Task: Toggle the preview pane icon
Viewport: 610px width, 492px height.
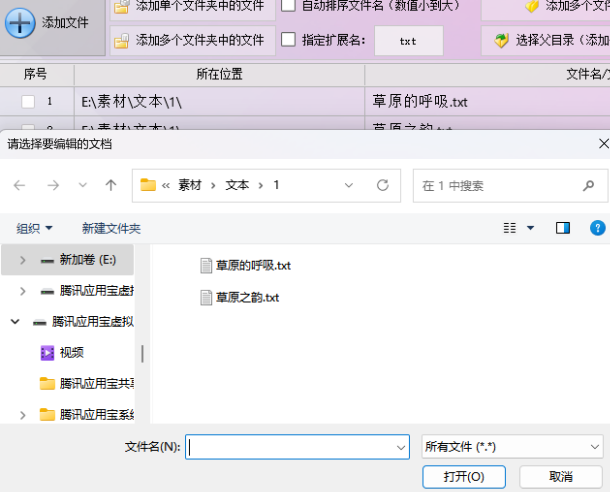Action: point(563,228)
